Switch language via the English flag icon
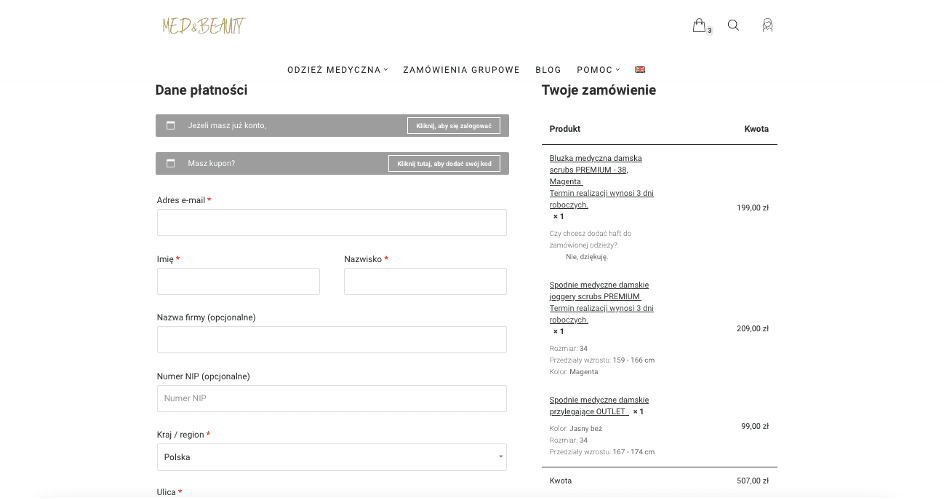This screenshot has width=945, height=499. tap(640, 70)
